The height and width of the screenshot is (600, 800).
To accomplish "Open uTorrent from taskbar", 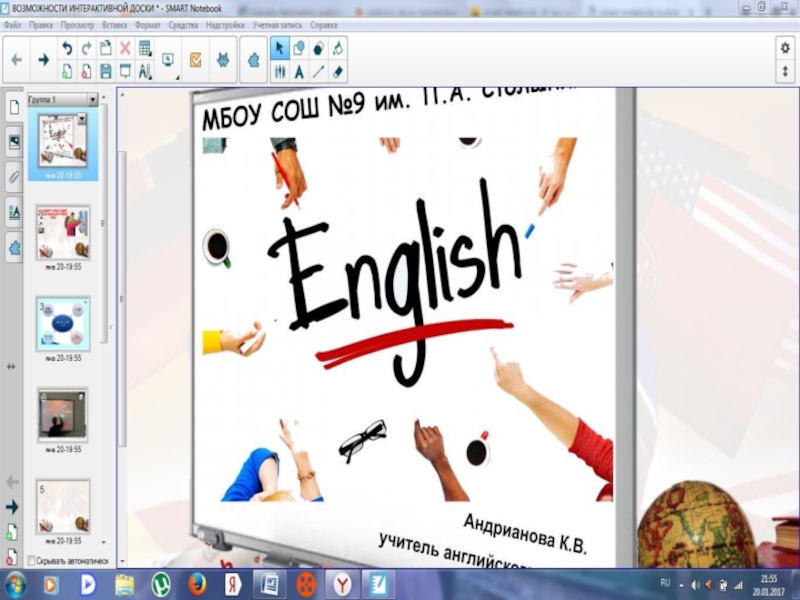I will tap(161, 585).
